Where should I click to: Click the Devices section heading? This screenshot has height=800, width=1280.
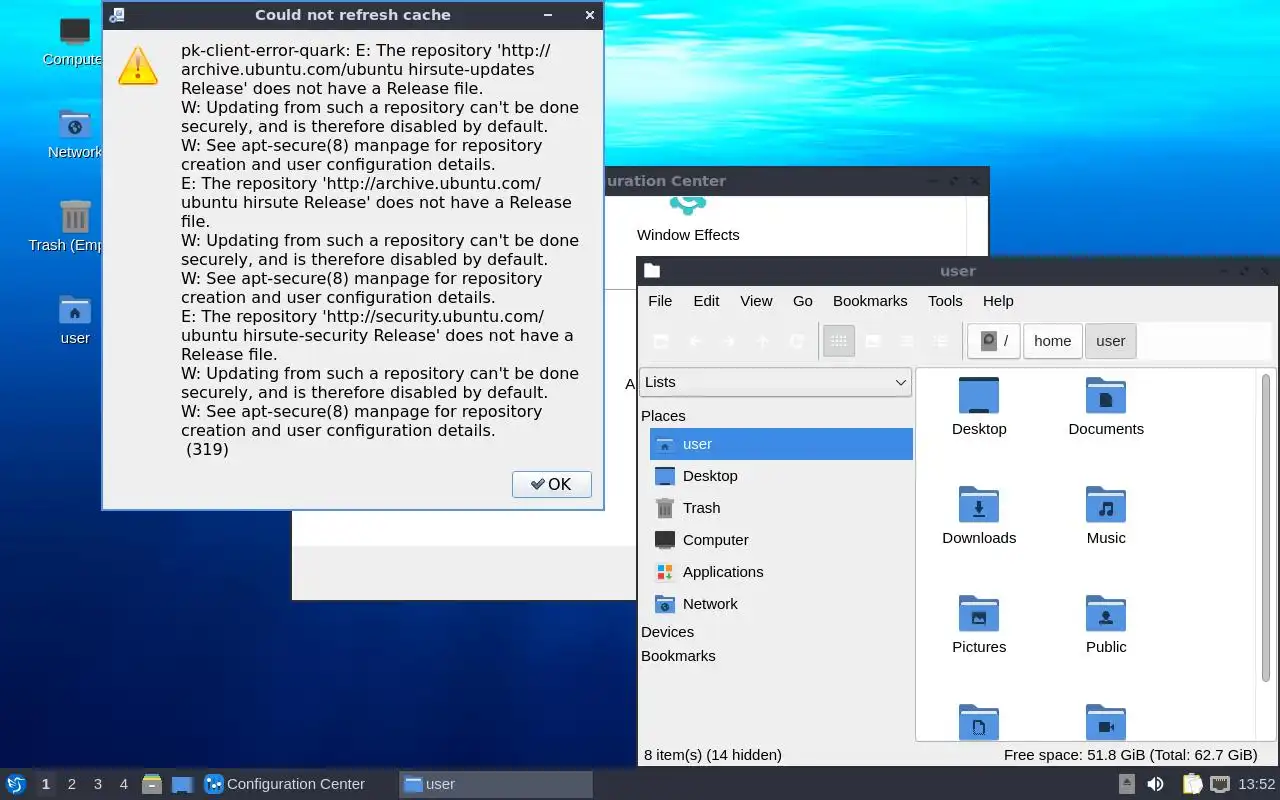pyautogui.click(x=667, y=632)
